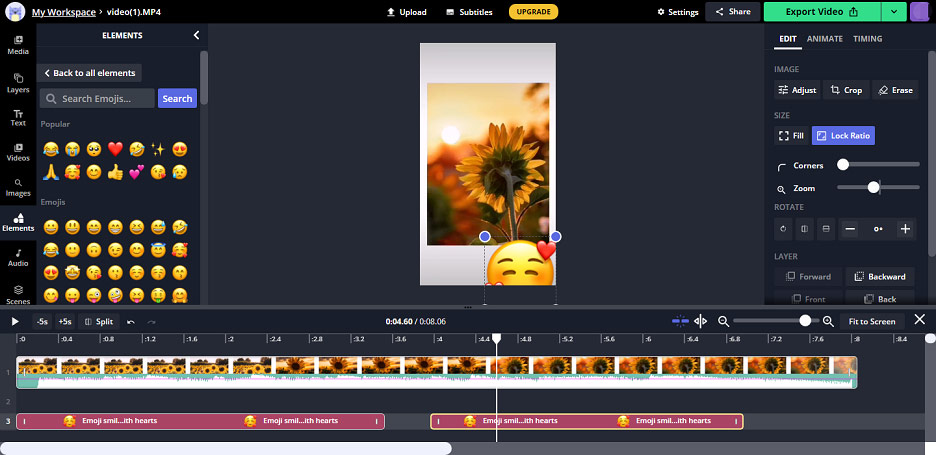Adjust the Corners slider

tap(878, 164)
